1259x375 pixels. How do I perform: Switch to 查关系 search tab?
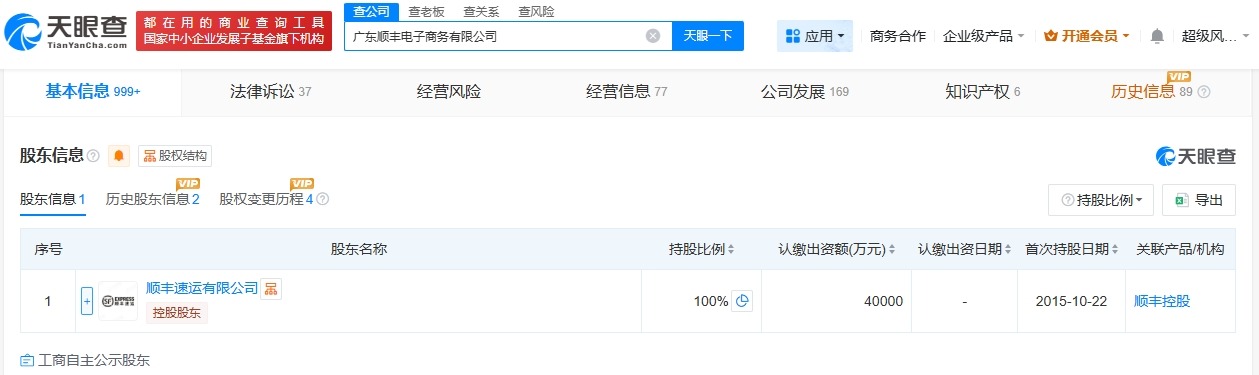click(481, 12)
